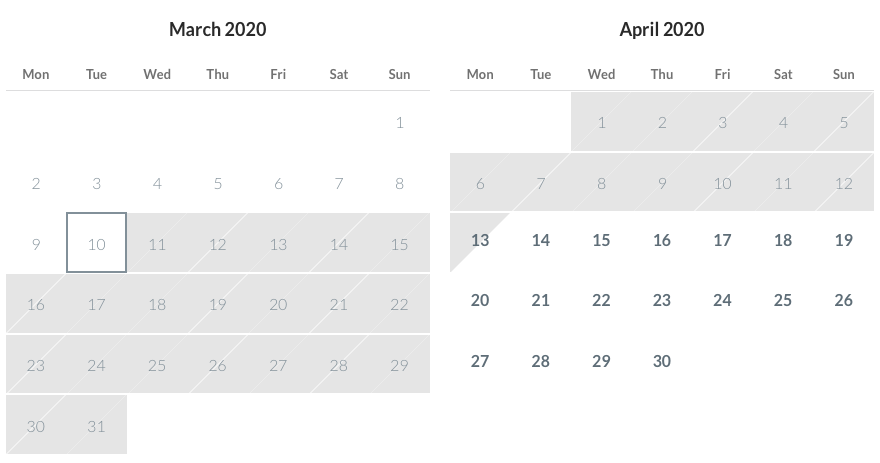880x463 pixels.
Task: Choose April 19 date cell
Action: coord(844,241)
